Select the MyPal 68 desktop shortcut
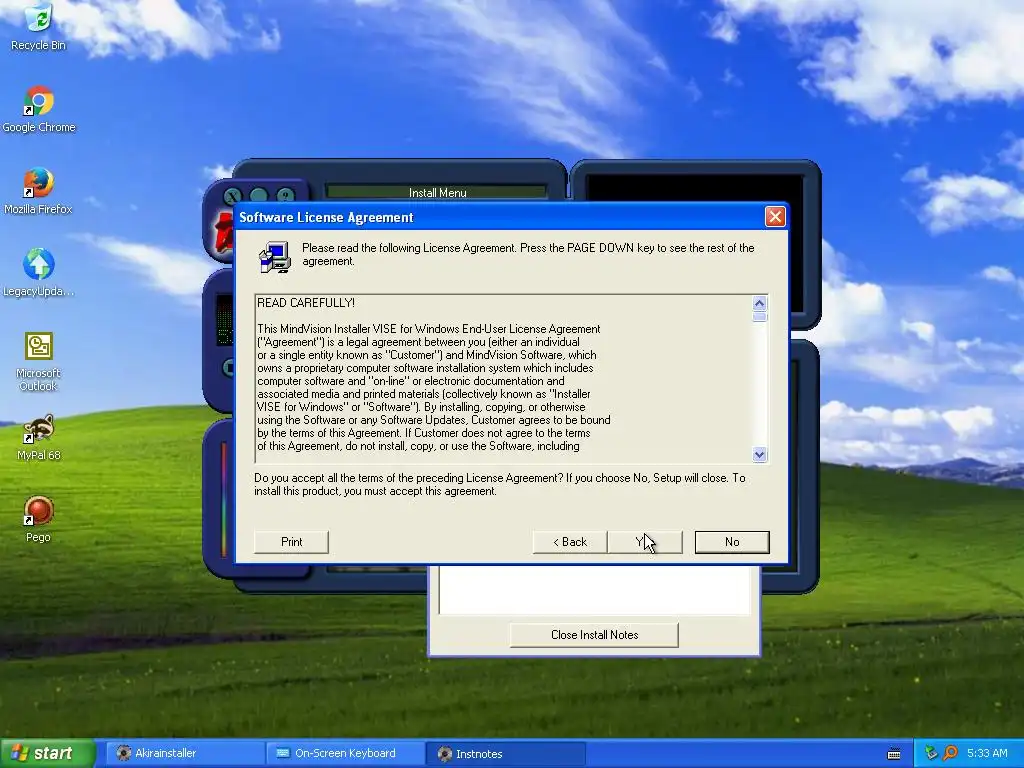Viewport: 1024px width, 768px height. coord(39,437)
